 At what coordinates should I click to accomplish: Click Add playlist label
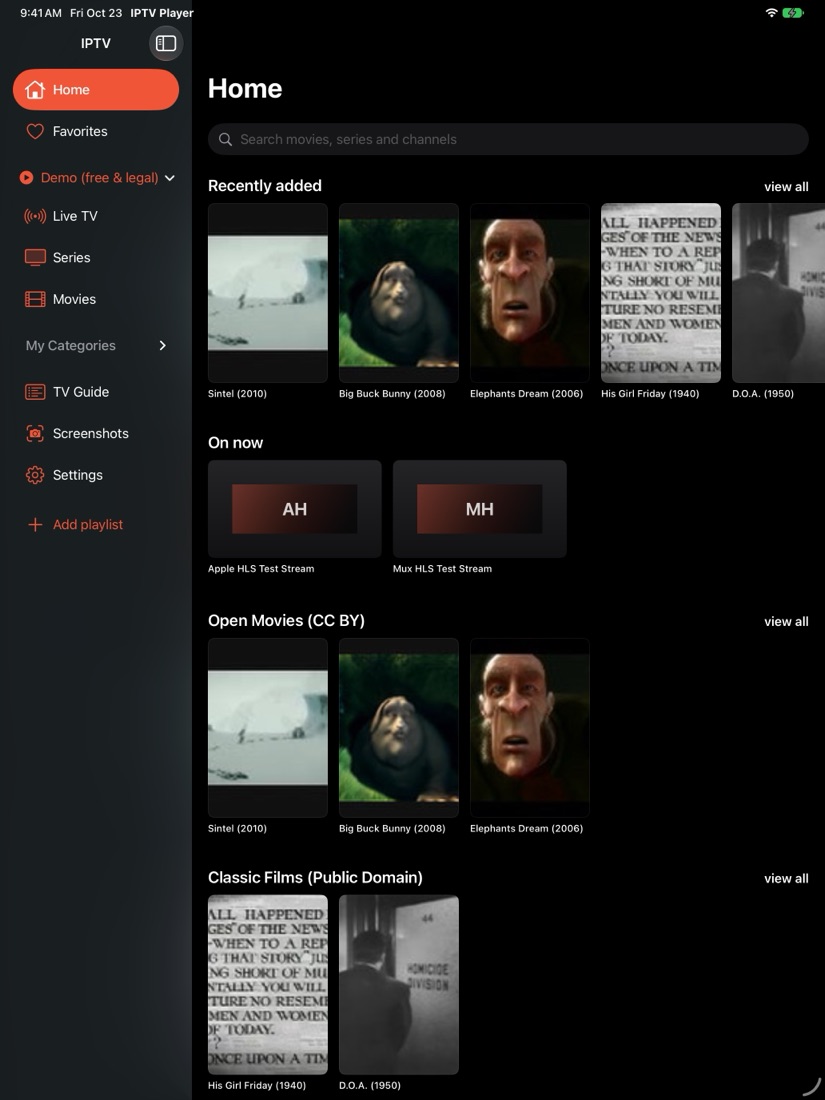click(88, 525)
